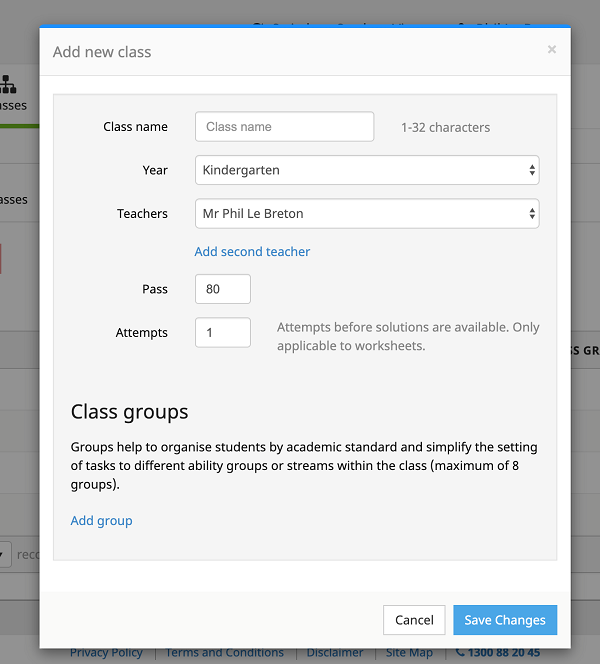Click the Class name text field

284,127
